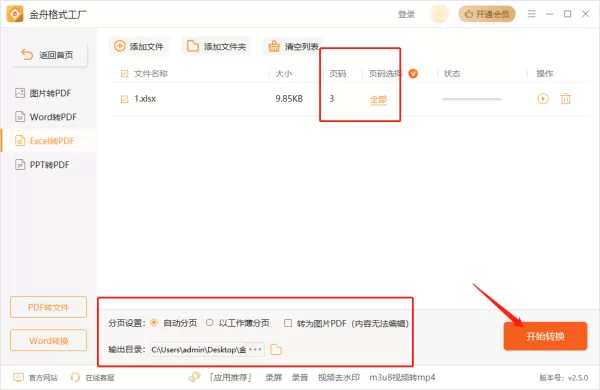Click the 开始转换 button
600x390 pixels.
pyautogui.click(x=545, y=336)
